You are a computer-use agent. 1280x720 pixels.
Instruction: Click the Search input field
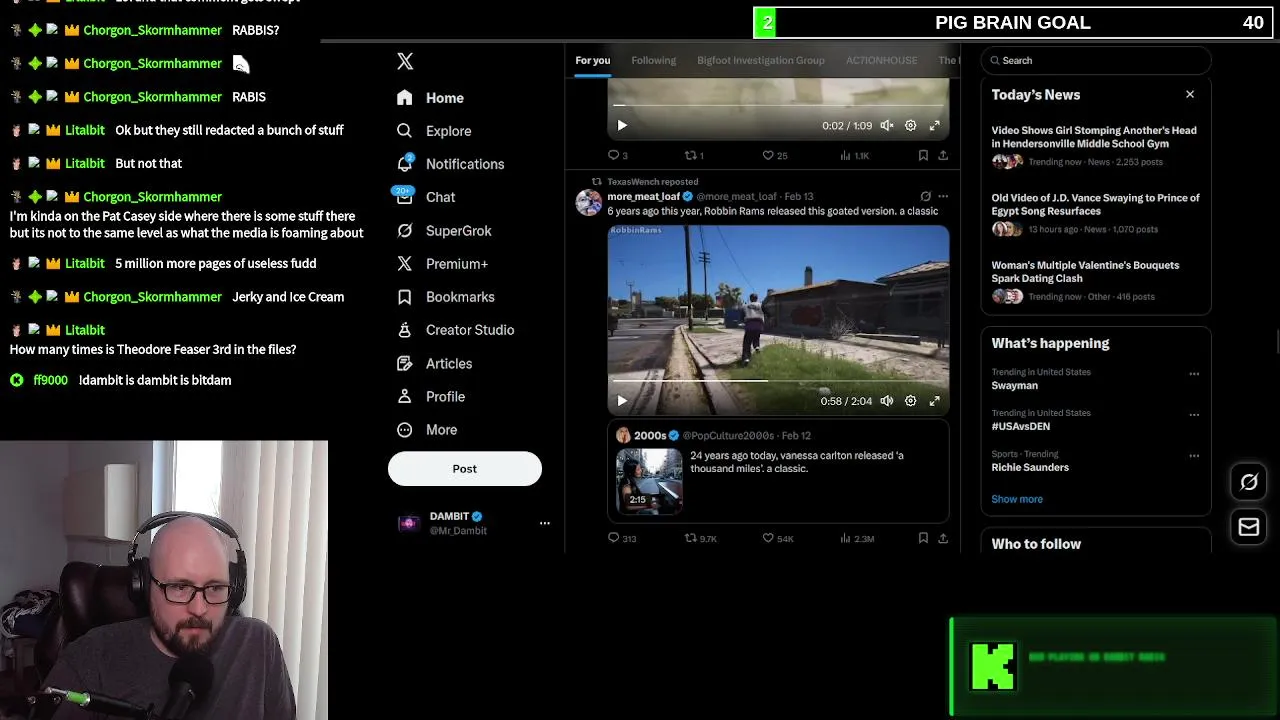pos(1096,61)
